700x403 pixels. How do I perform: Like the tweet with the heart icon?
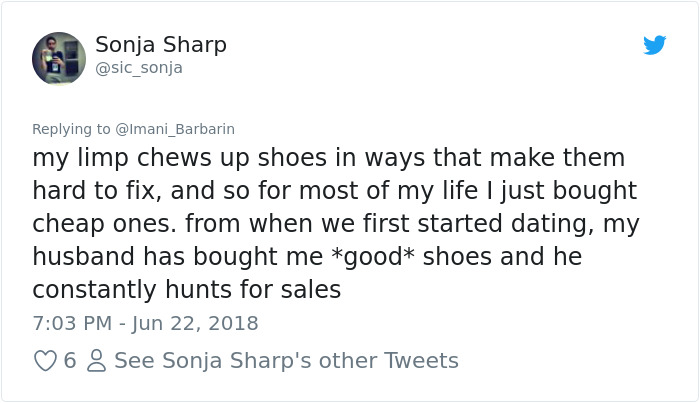(x=45, y=361)
